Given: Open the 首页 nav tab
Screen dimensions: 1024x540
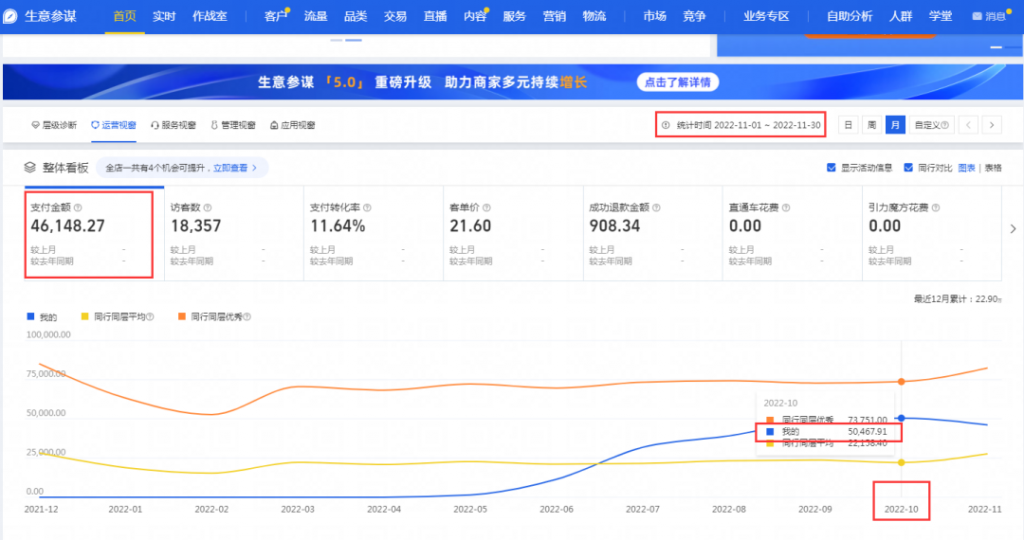Looking at the screenshot, I should 125,16.
